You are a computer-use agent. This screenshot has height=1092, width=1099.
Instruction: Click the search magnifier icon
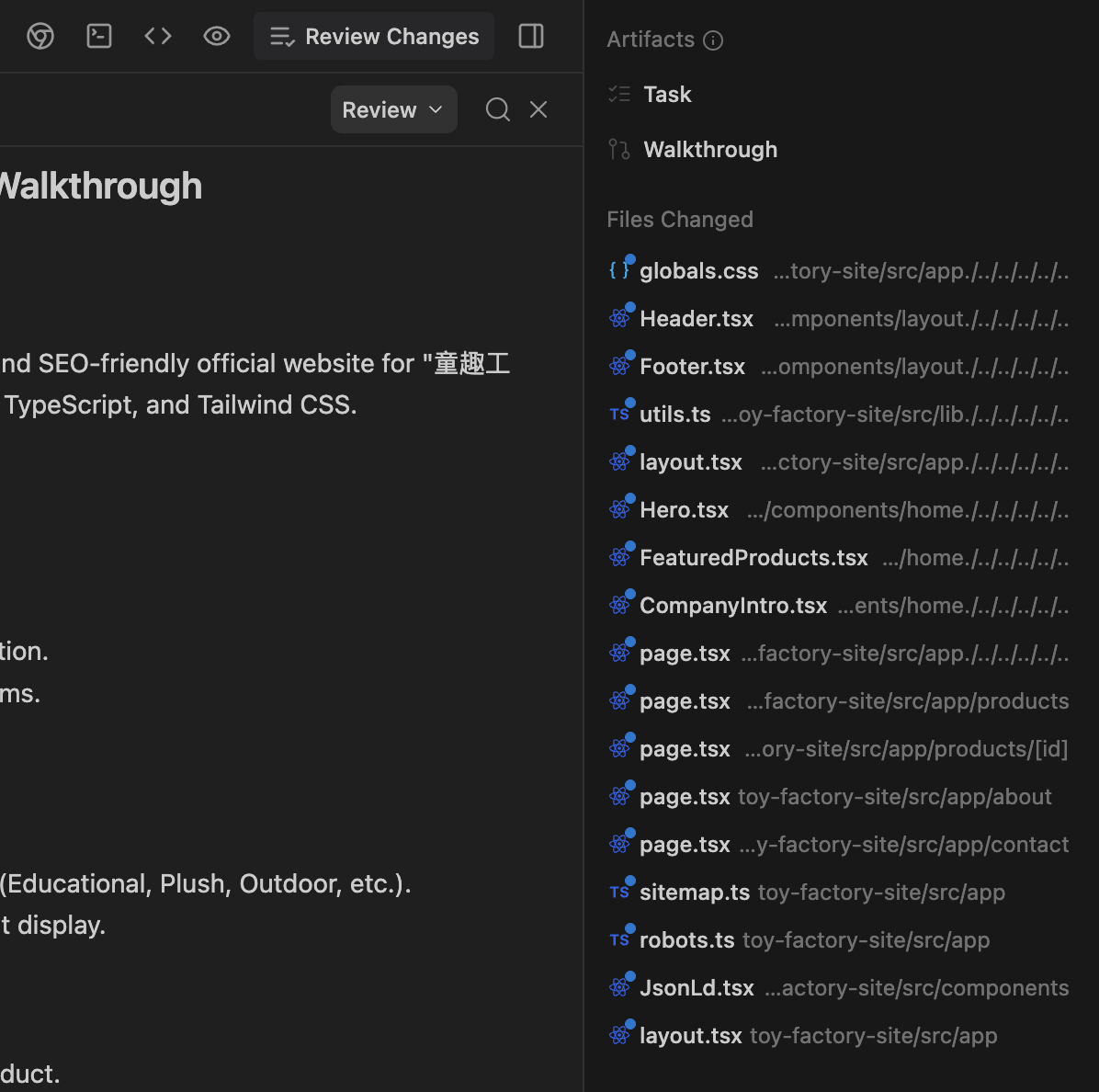497,110
